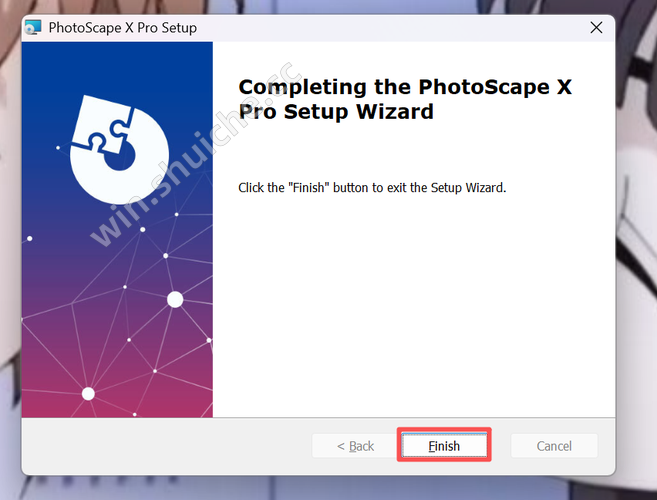The height and width of the screenshot is (500, 657).
Task: Click the largest white node circle on the banner
Action: [x=175, y=299]
